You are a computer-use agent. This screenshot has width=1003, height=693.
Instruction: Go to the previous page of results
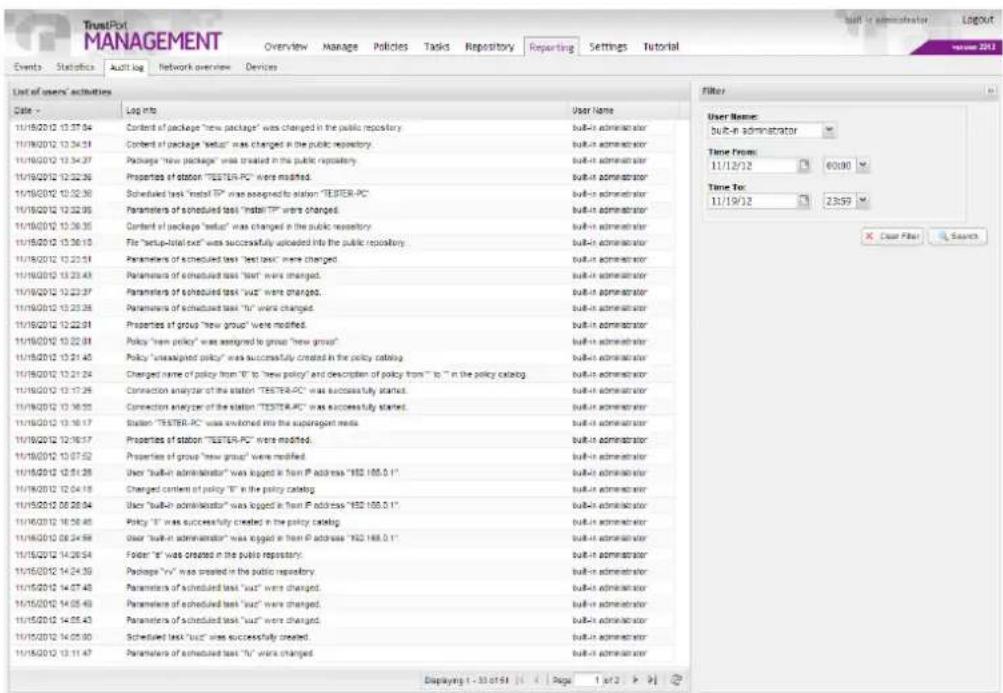[537, 680]
